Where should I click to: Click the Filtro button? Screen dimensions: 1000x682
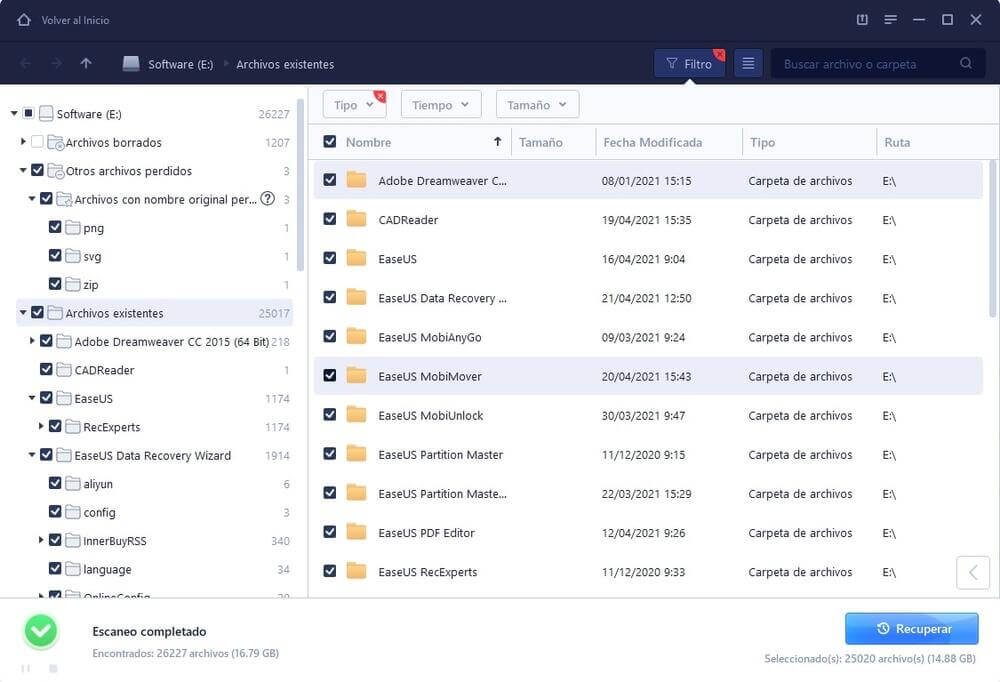pyautogui.click(x=689, y=64)
